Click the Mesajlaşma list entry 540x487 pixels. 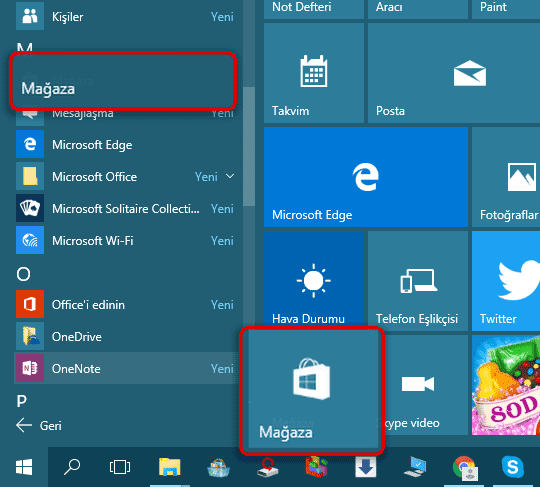coord(125,114)
